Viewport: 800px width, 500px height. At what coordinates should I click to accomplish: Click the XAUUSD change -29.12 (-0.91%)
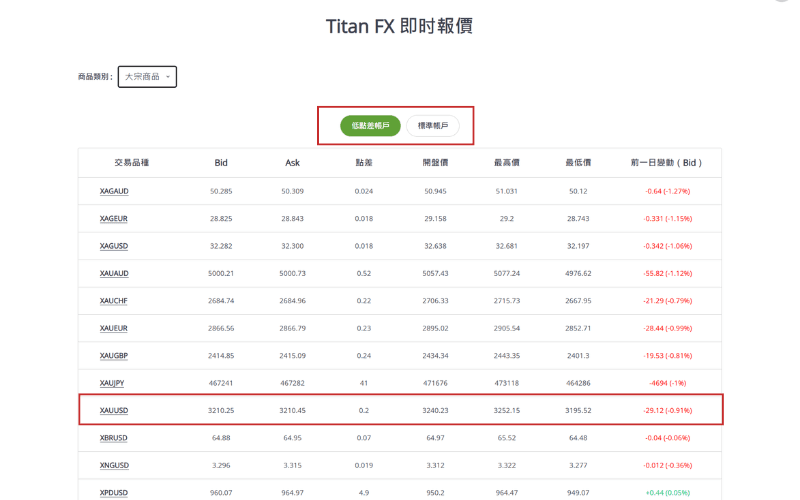[x=667, y=411]
